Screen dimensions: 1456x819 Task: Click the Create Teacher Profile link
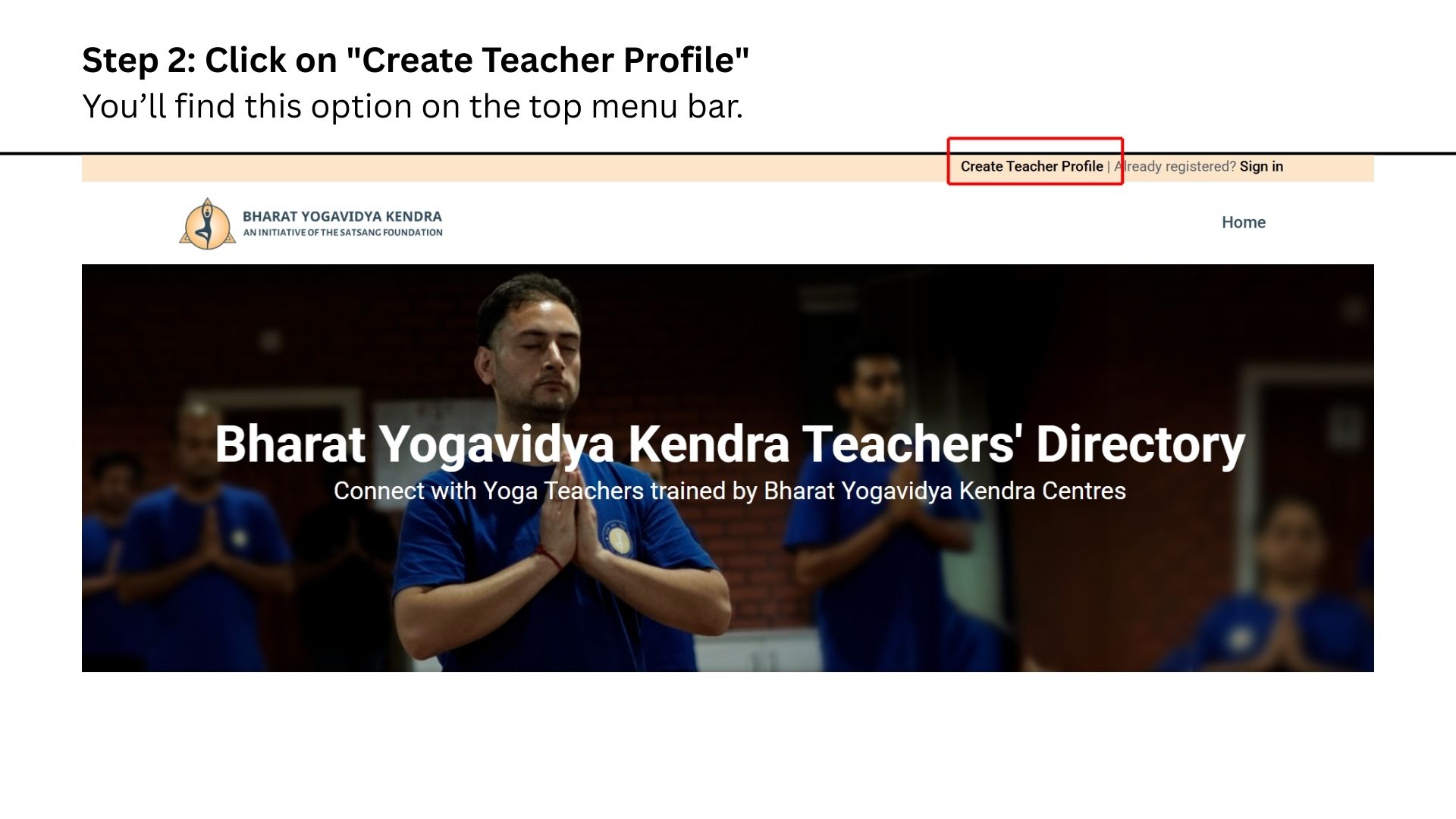tap(1031, 167)
